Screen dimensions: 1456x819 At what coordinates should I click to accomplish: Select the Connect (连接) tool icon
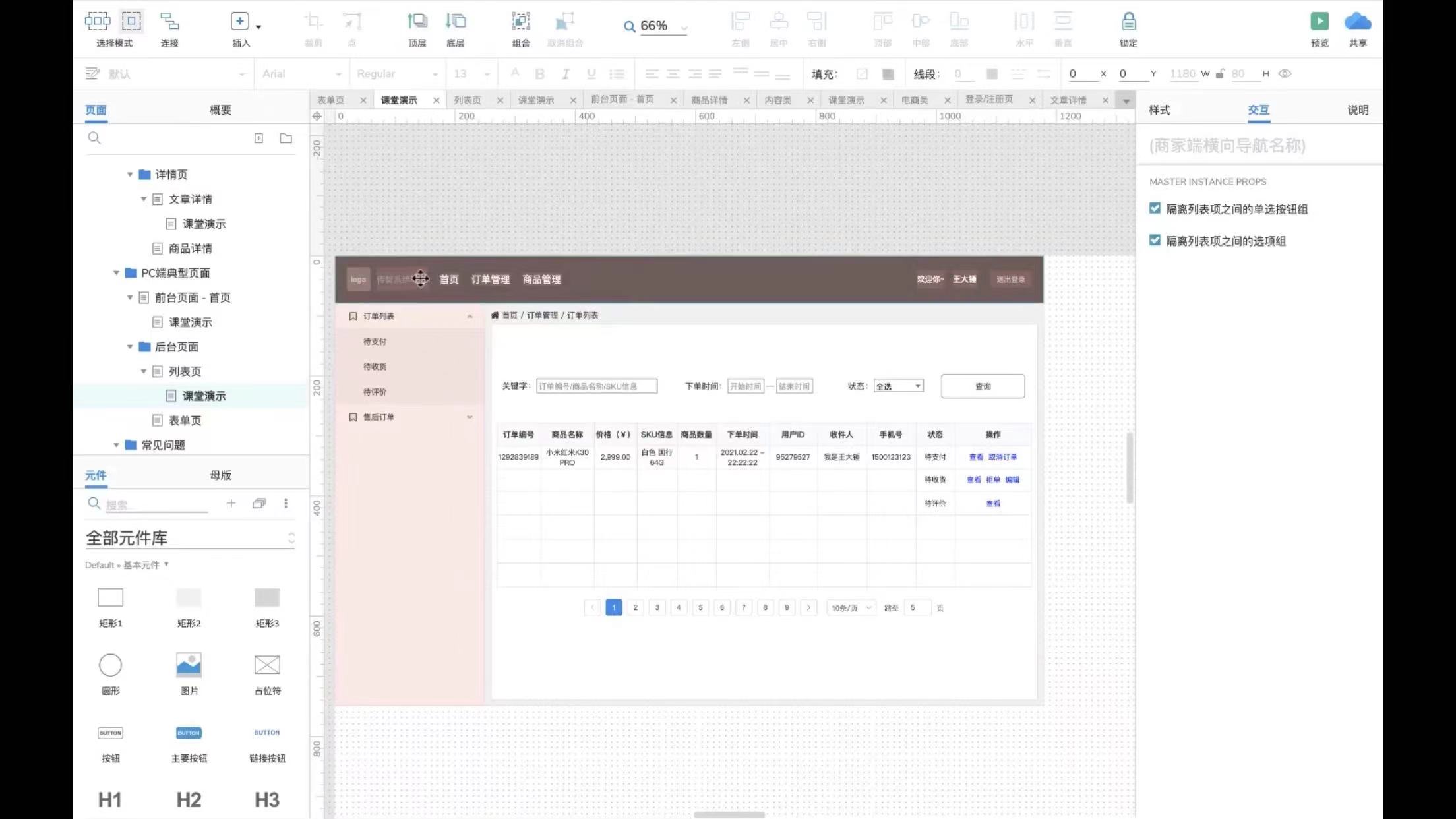pos(169,22)
